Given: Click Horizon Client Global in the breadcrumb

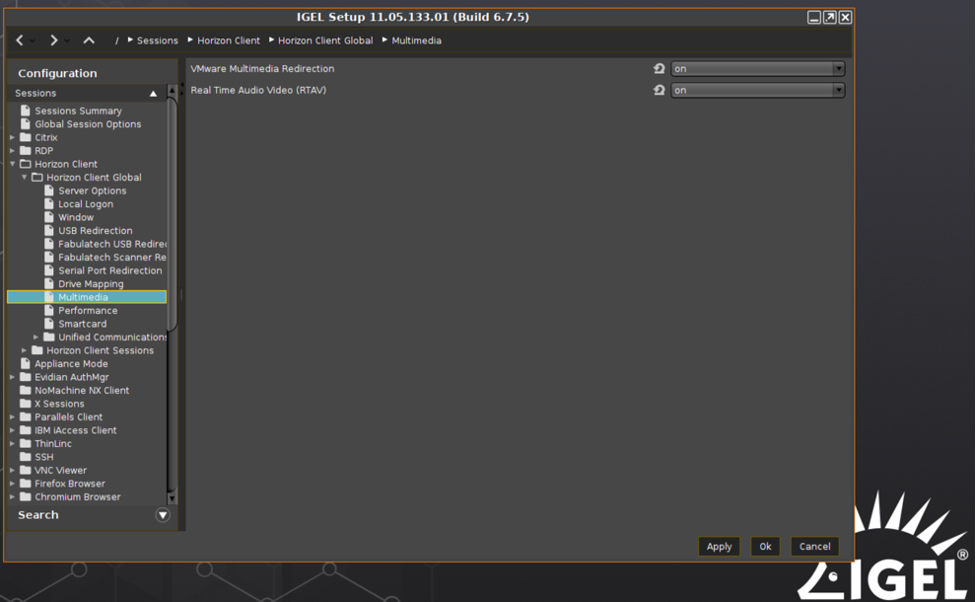Looking at the screenshot, I should tap(325, 41).
